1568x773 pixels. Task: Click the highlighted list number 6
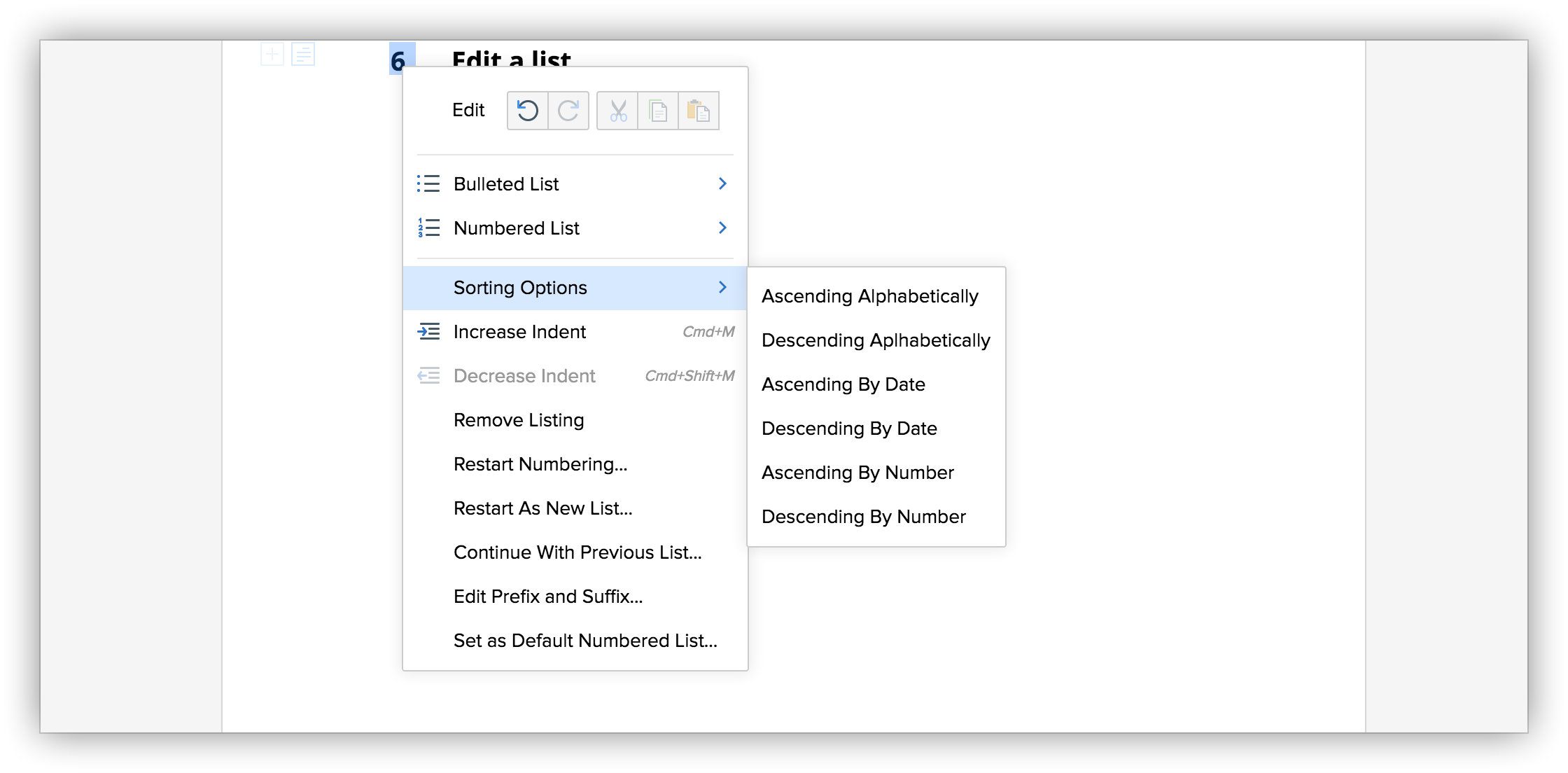click(399, 60)
